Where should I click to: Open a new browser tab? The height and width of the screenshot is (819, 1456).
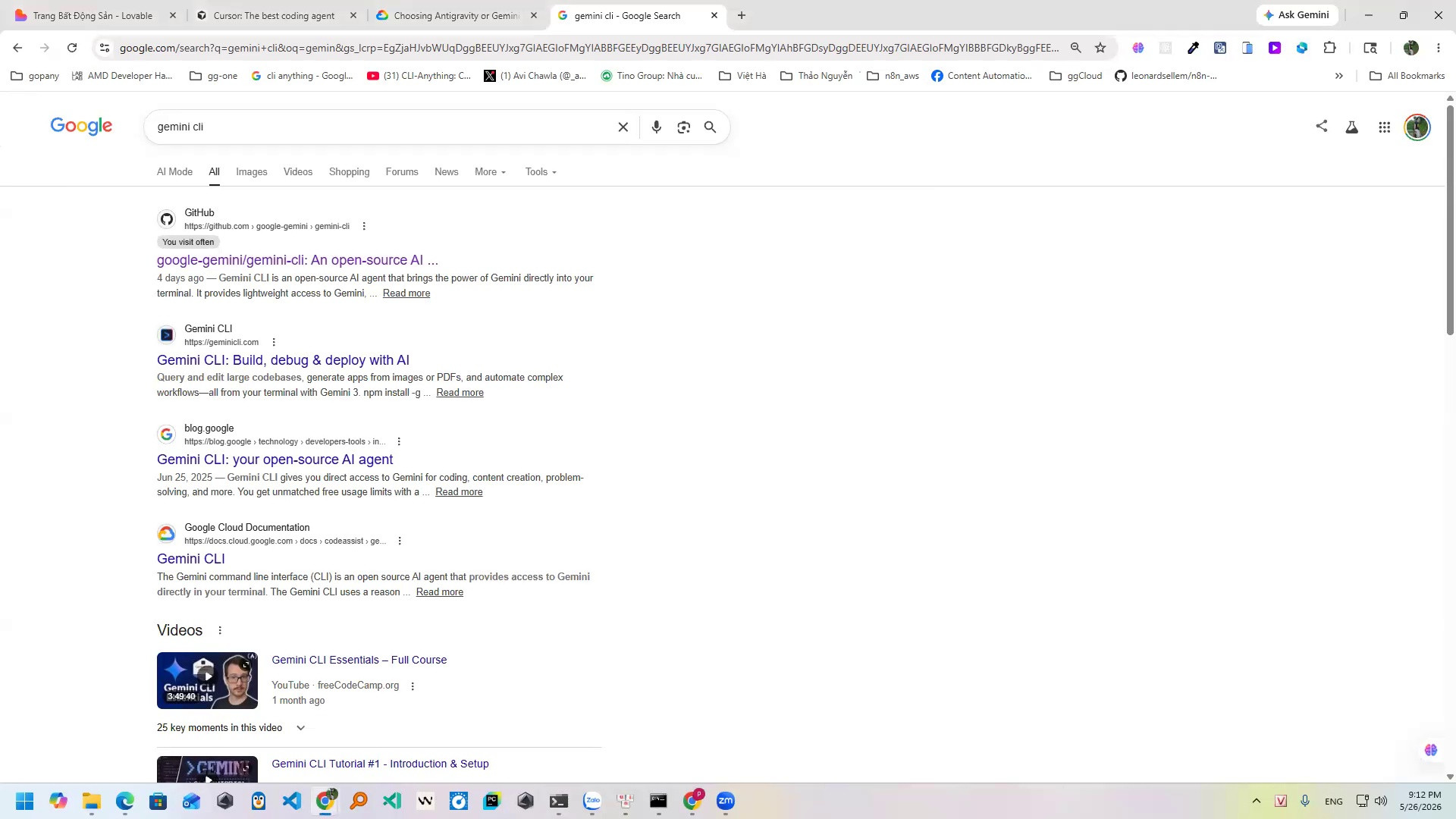pos(742,15)
